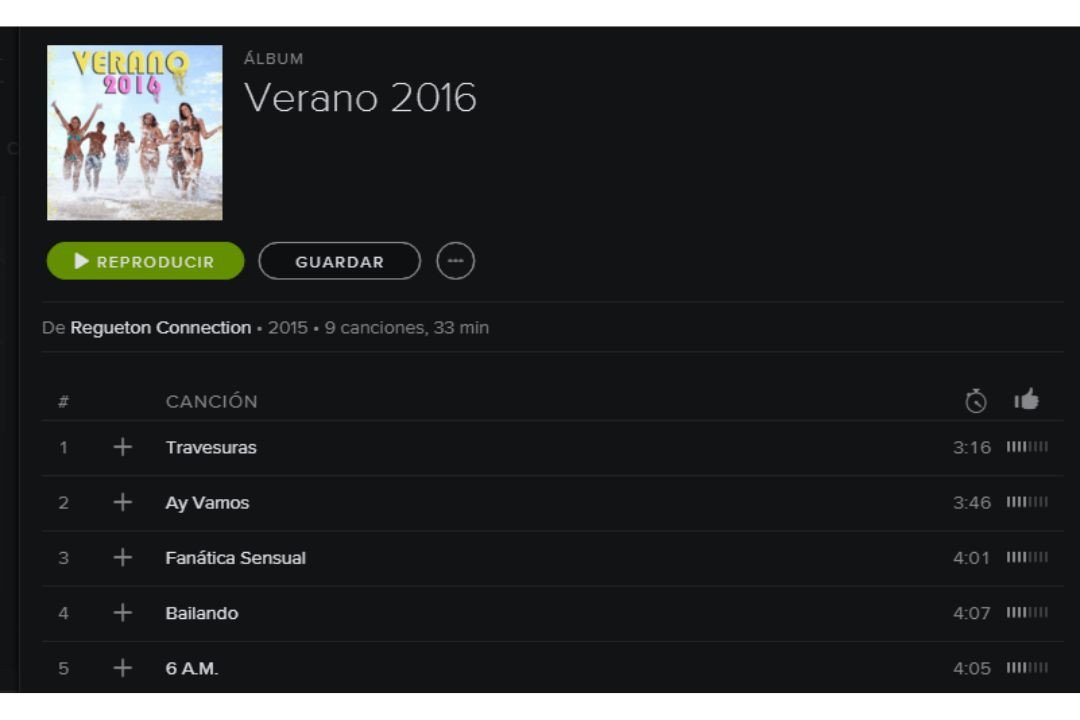Click the Verano 2016 album cover

[x=135, y=133]
